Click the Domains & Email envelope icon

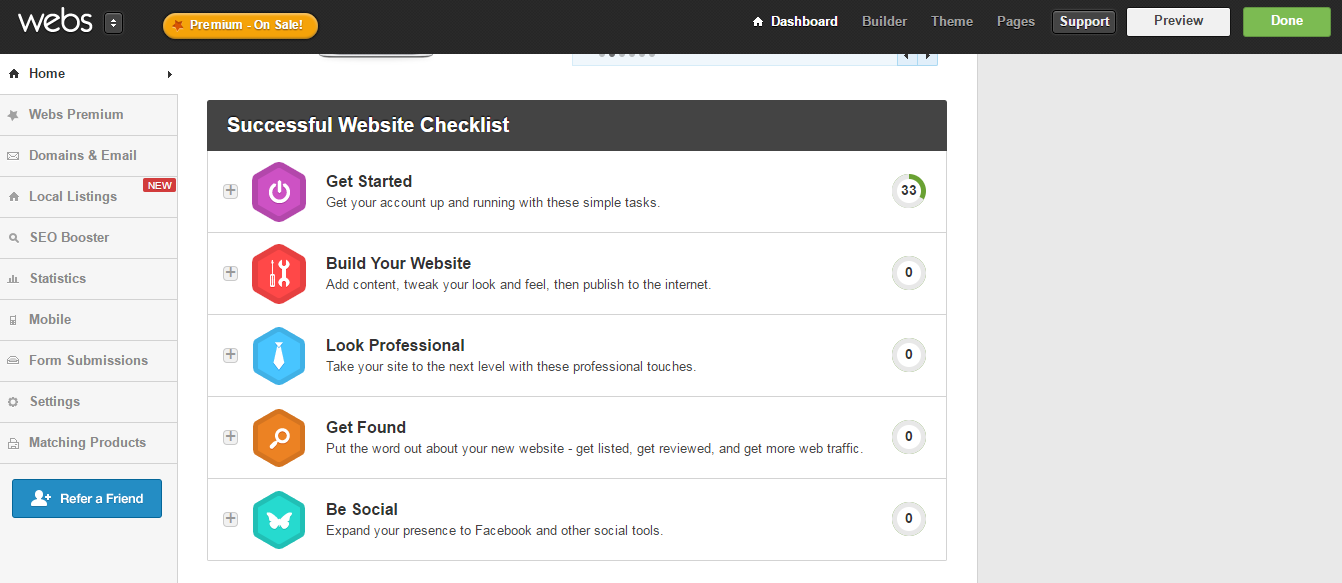[13, 156]
